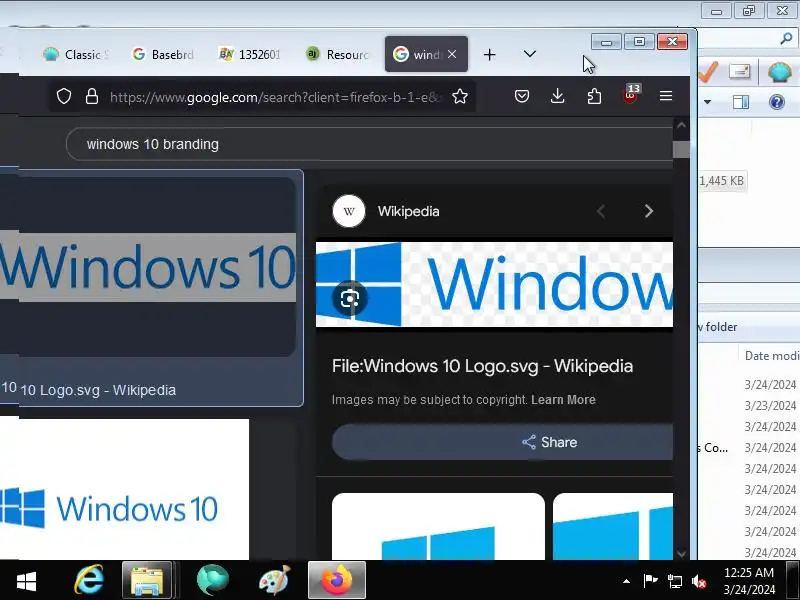Select the 3/23/2024 date entry in Explorer
Viewport: 800px width, 600px height.
(770, 406)
